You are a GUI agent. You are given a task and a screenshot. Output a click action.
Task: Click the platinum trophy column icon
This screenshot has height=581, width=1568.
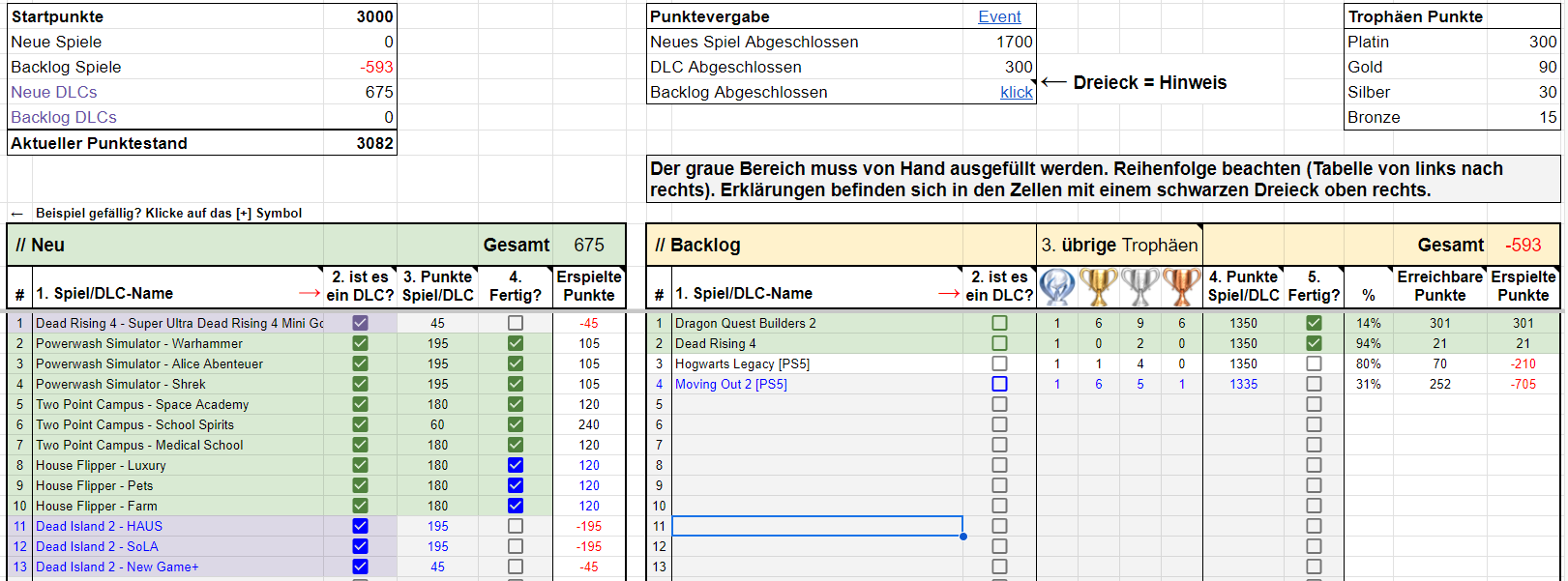[x=1057, y=287]
